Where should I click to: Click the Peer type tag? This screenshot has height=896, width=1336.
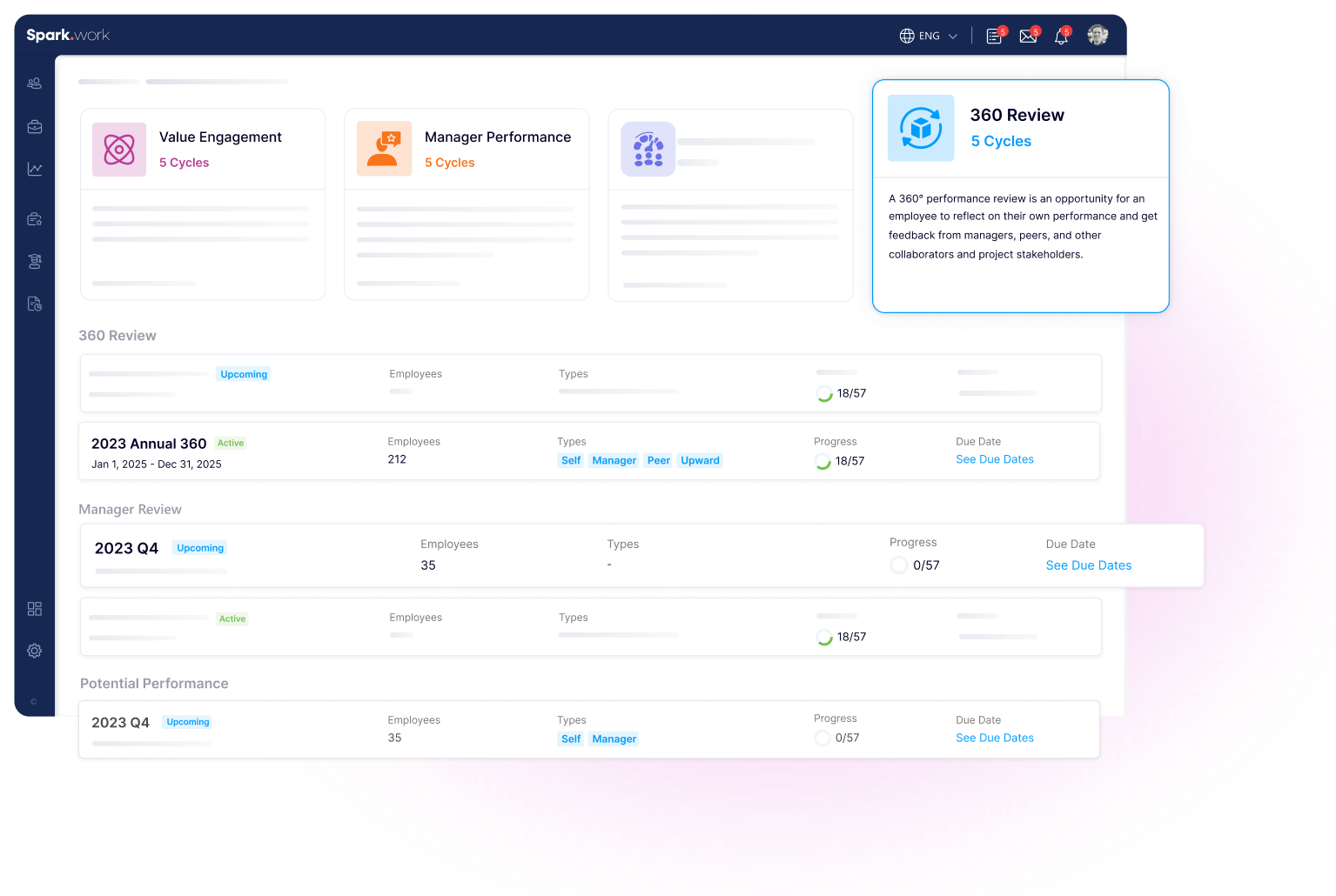point(659,460)
